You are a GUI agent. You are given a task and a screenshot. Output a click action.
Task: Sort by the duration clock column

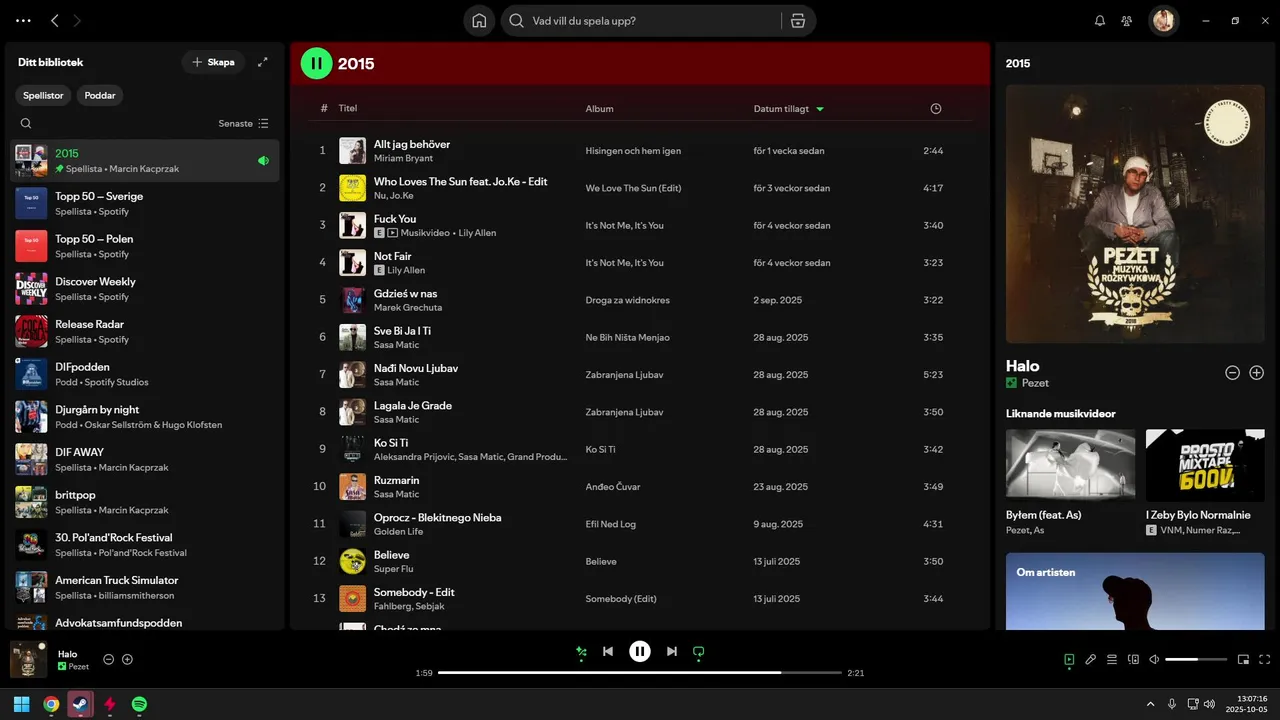936,109
